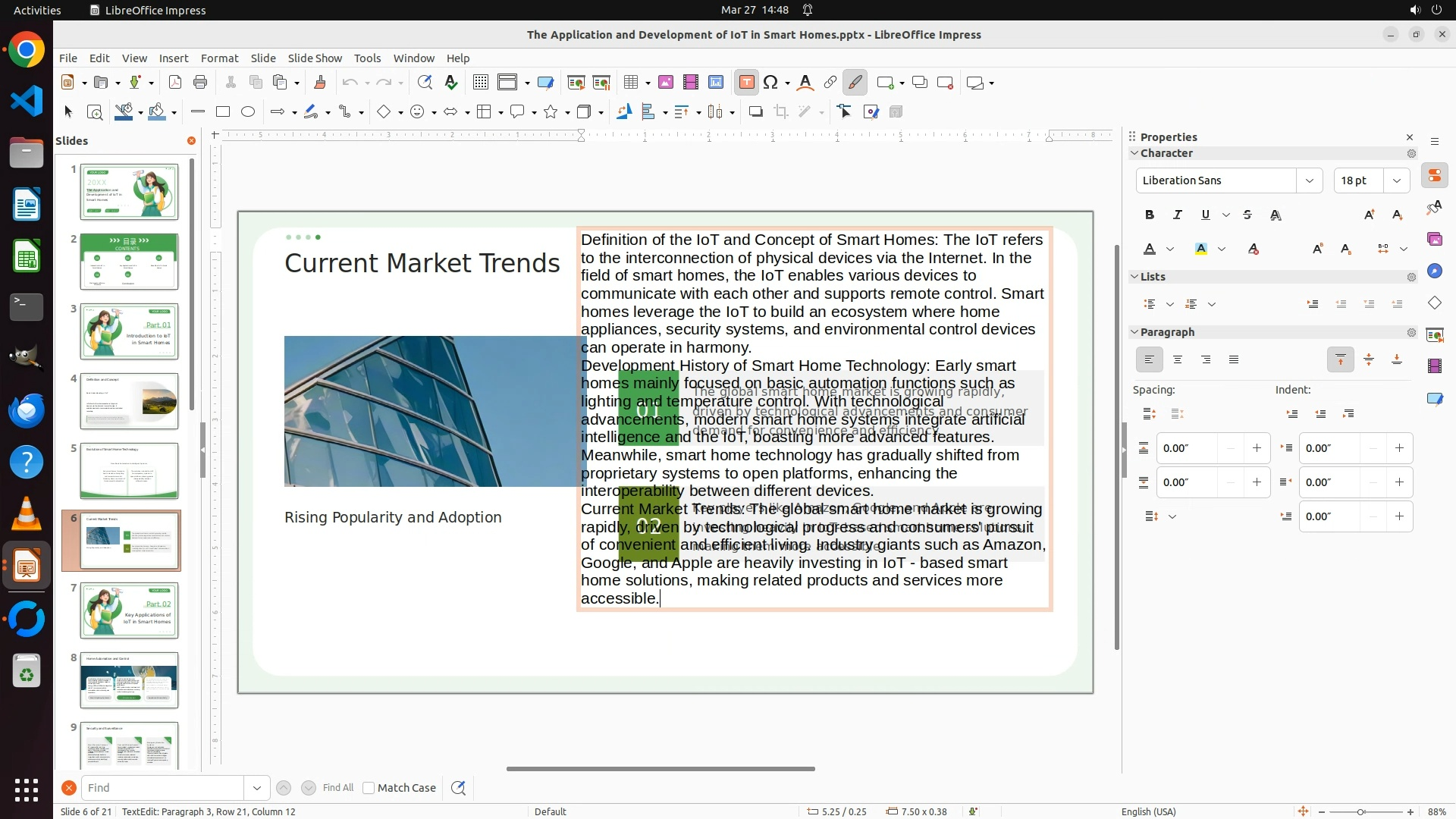Viewport: 1456px width, 819px height.
Task: Toggle Italic in Character panel
Action: tap(1178, 215)
